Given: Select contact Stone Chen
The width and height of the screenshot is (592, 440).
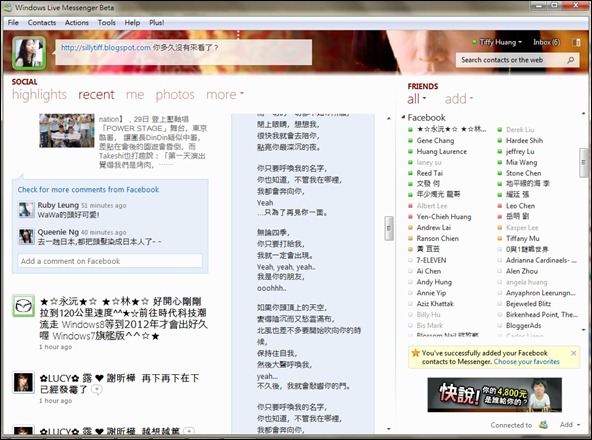Looking at the screenshot, I should 524,173.
